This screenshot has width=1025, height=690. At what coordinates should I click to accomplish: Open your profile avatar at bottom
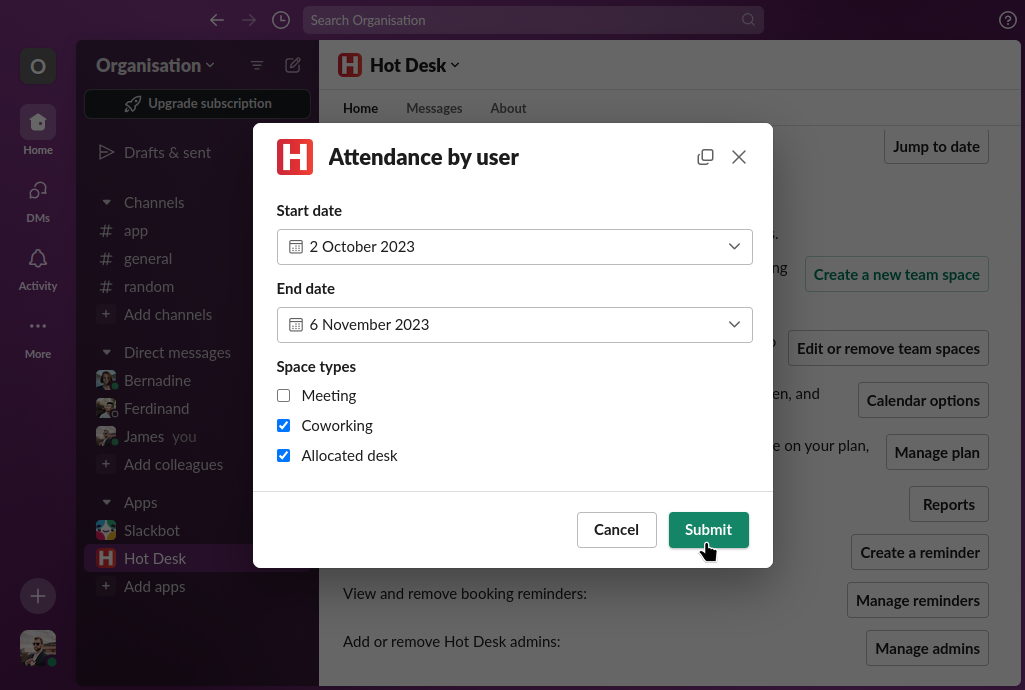[38, 648]
